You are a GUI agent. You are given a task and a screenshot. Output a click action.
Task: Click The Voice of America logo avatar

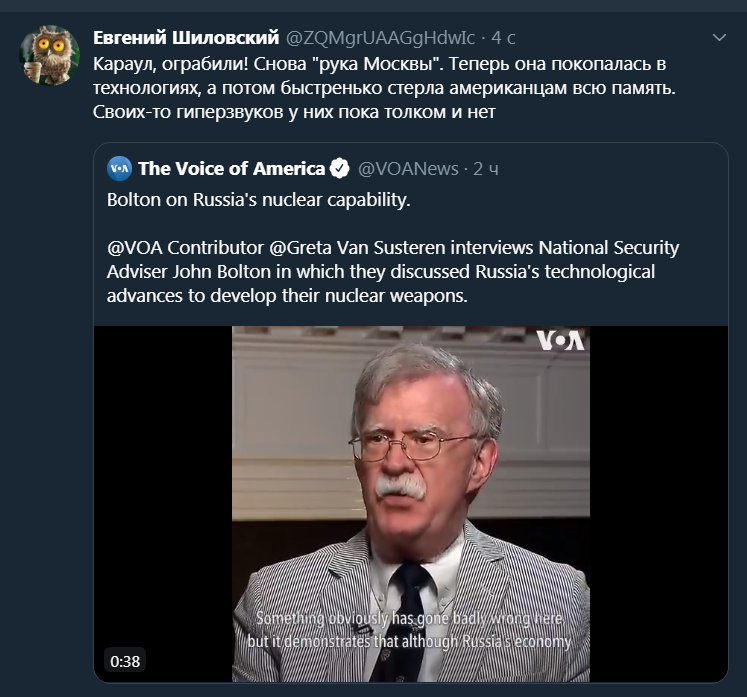click(119, 168)
